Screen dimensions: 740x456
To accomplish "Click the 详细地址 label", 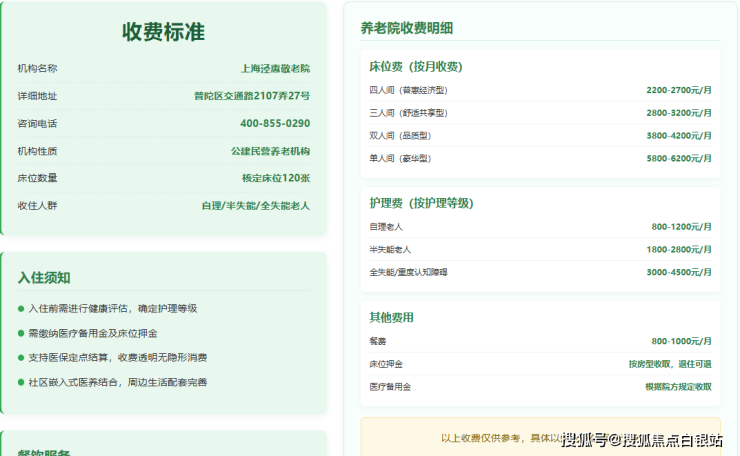I will coord(37,96).
